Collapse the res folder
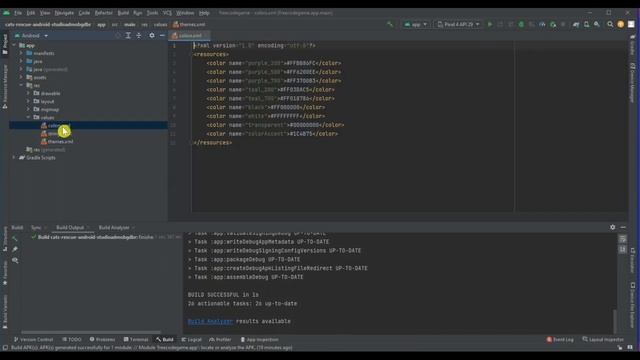Image resolution: width=640 pixels, height=360 pixels. click(x=21, y=85)
